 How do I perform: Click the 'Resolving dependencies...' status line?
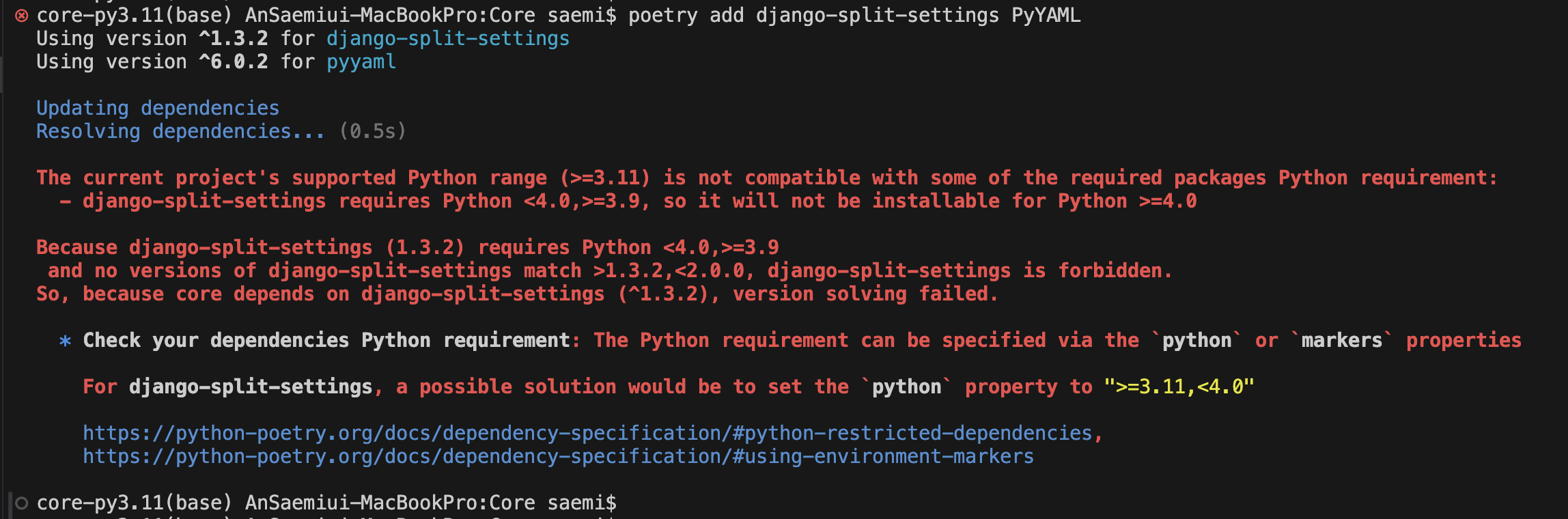coord(180,132)
